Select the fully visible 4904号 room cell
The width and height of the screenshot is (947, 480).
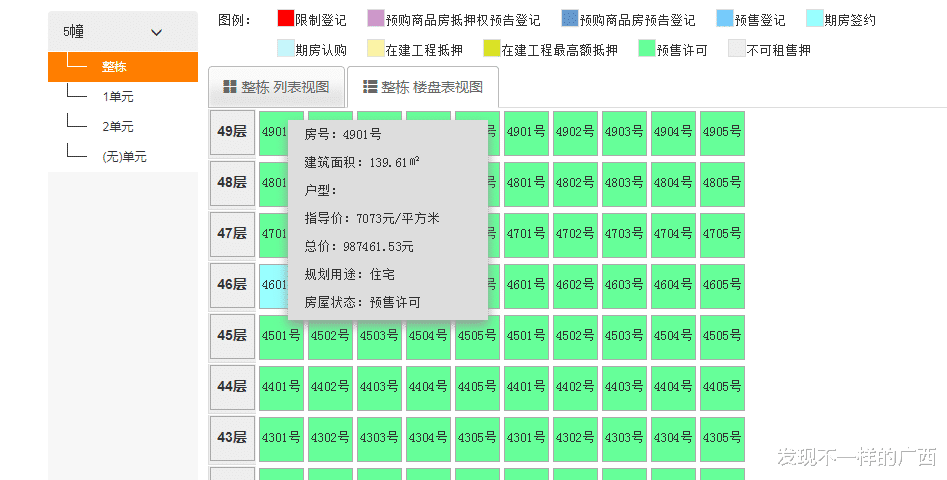point(673,133)
